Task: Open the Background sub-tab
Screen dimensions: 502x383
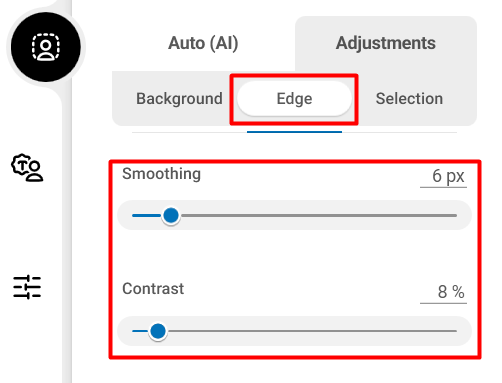Action: (179, 99)
